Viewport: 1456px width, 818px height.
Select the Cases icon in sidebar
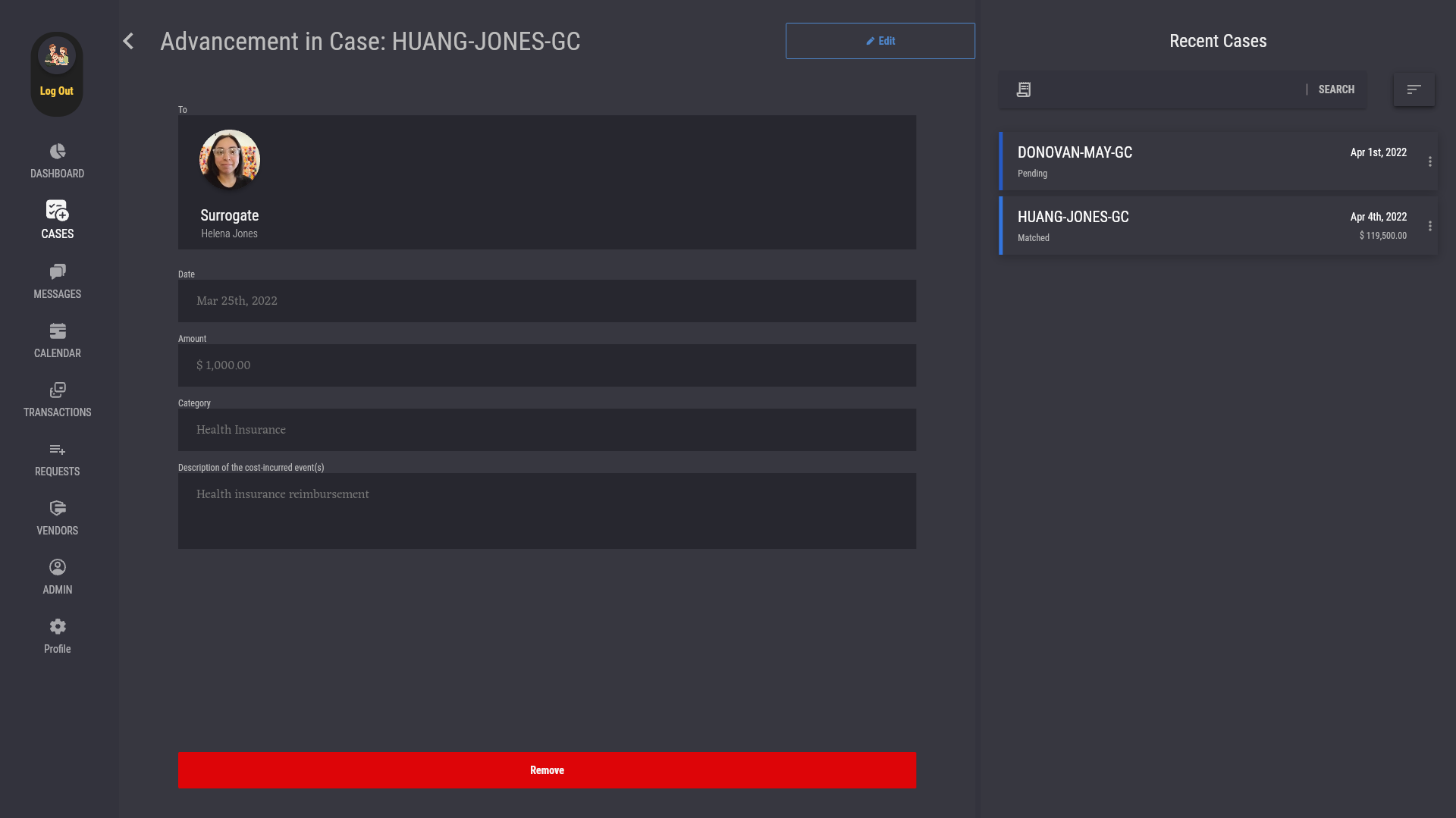(58, 210)
